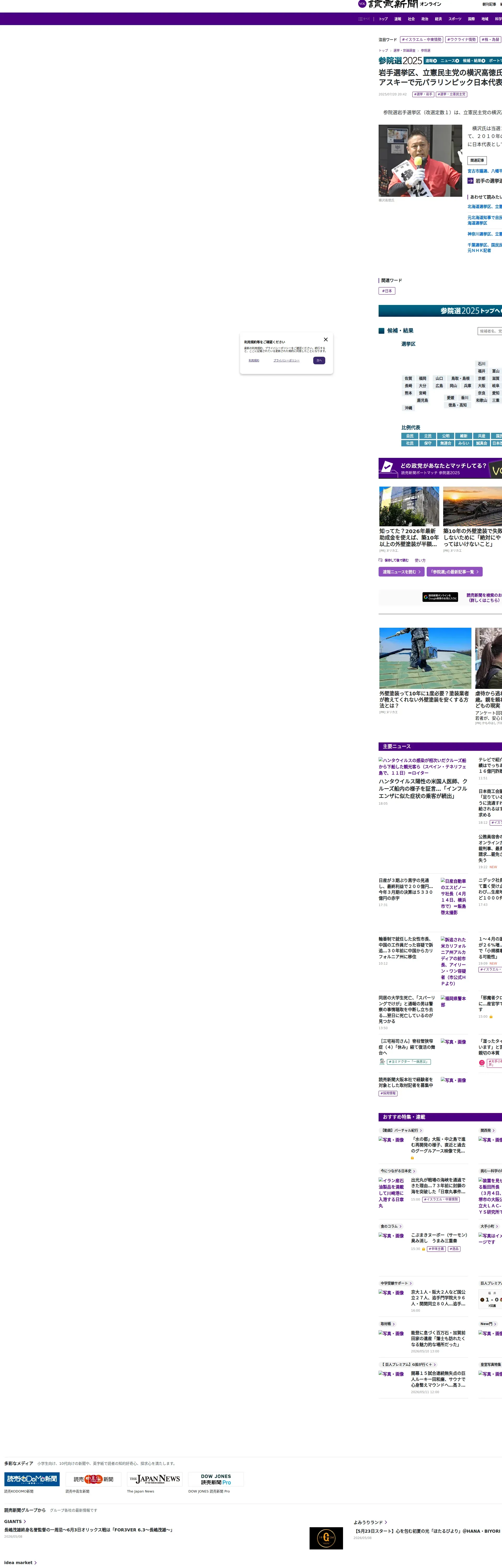
Task: Click the #選挙・立憲民主党 article tag
Action: tap(452, 94)
